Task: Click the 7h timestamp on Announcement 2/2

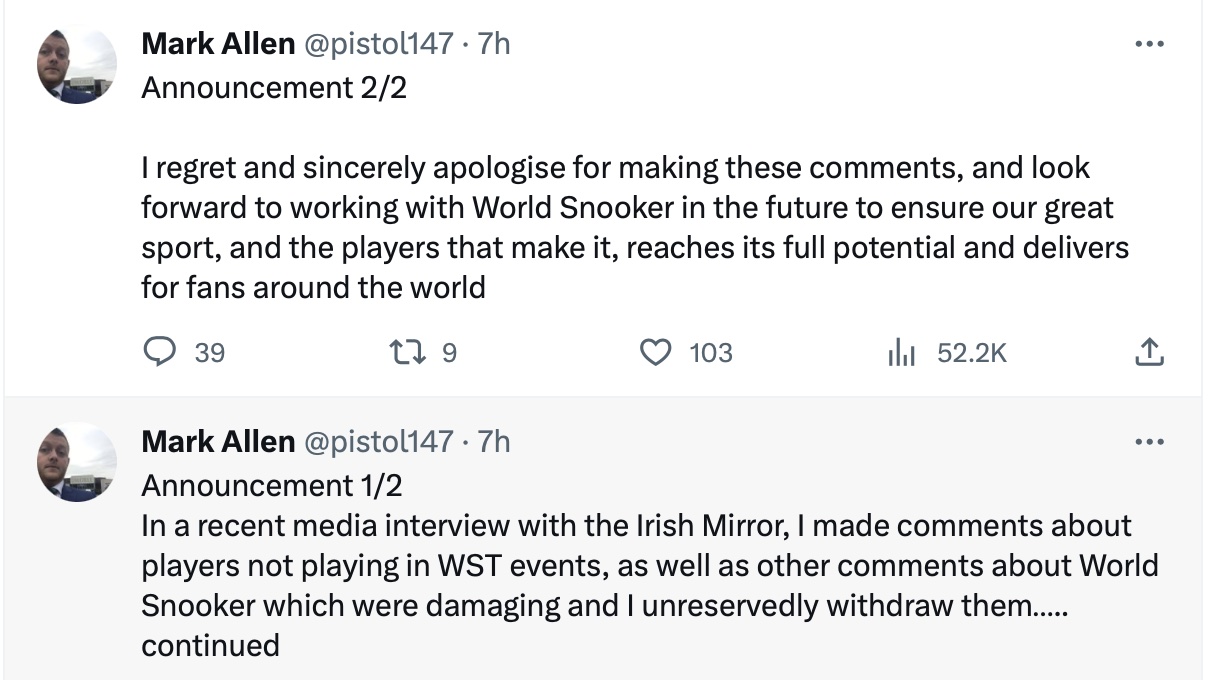Action: (x=494, y=44)
